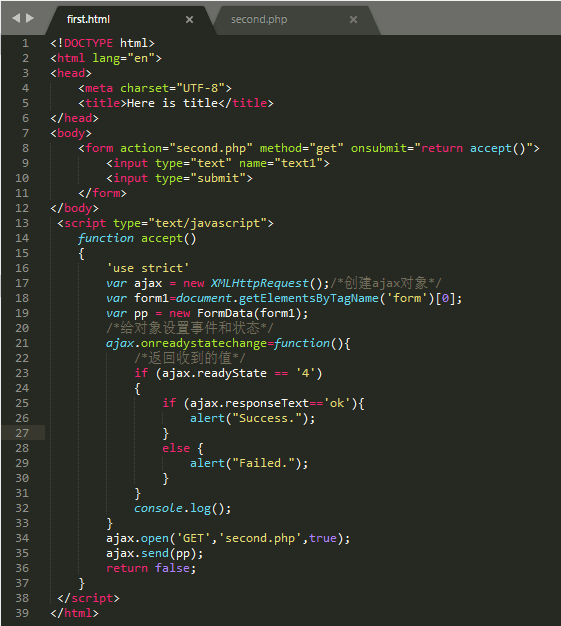This screenshot has width=561, height=626.
Task: Click the 'use strict' string
Action: 148,268
